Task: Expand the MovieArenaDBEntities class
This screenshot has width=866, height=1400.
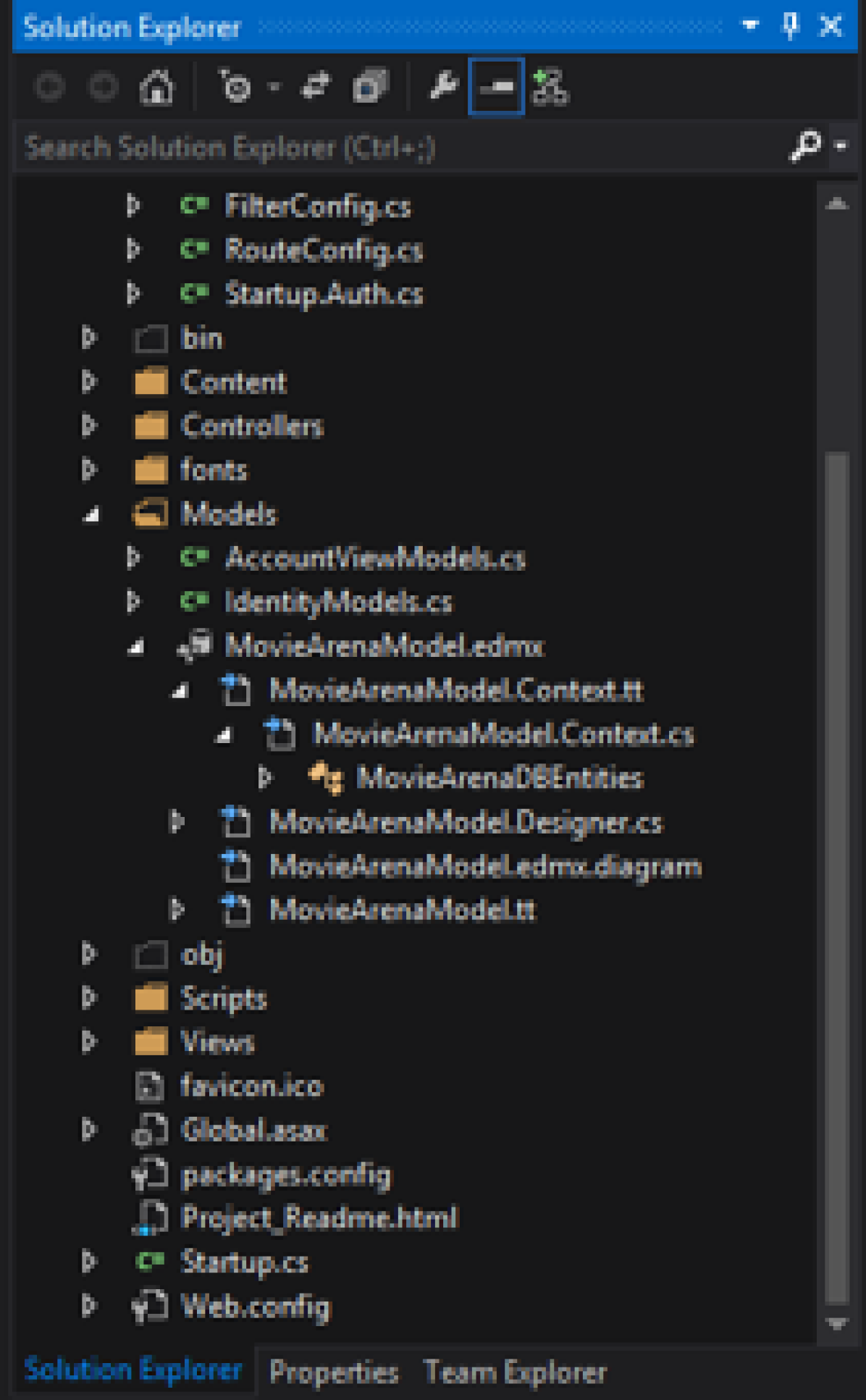Action: pos(264,778)
